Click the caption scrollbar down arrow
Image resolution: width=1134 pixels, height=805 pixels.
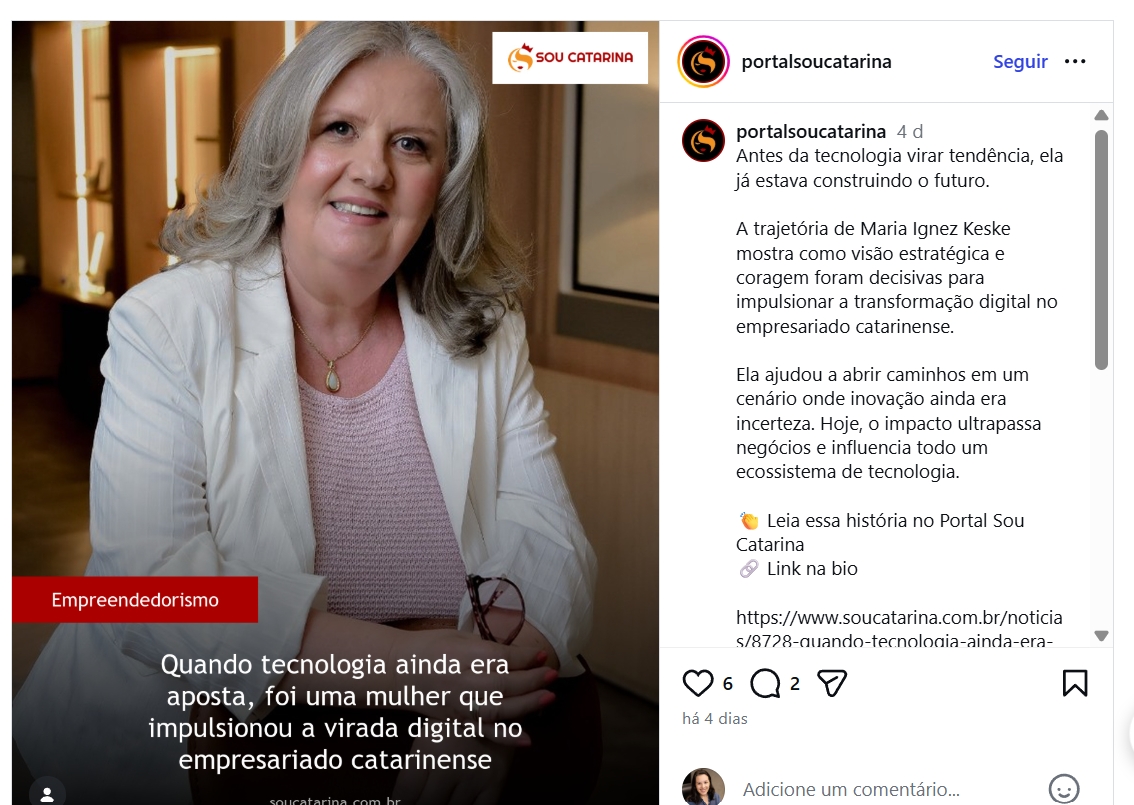(1101, 636)
